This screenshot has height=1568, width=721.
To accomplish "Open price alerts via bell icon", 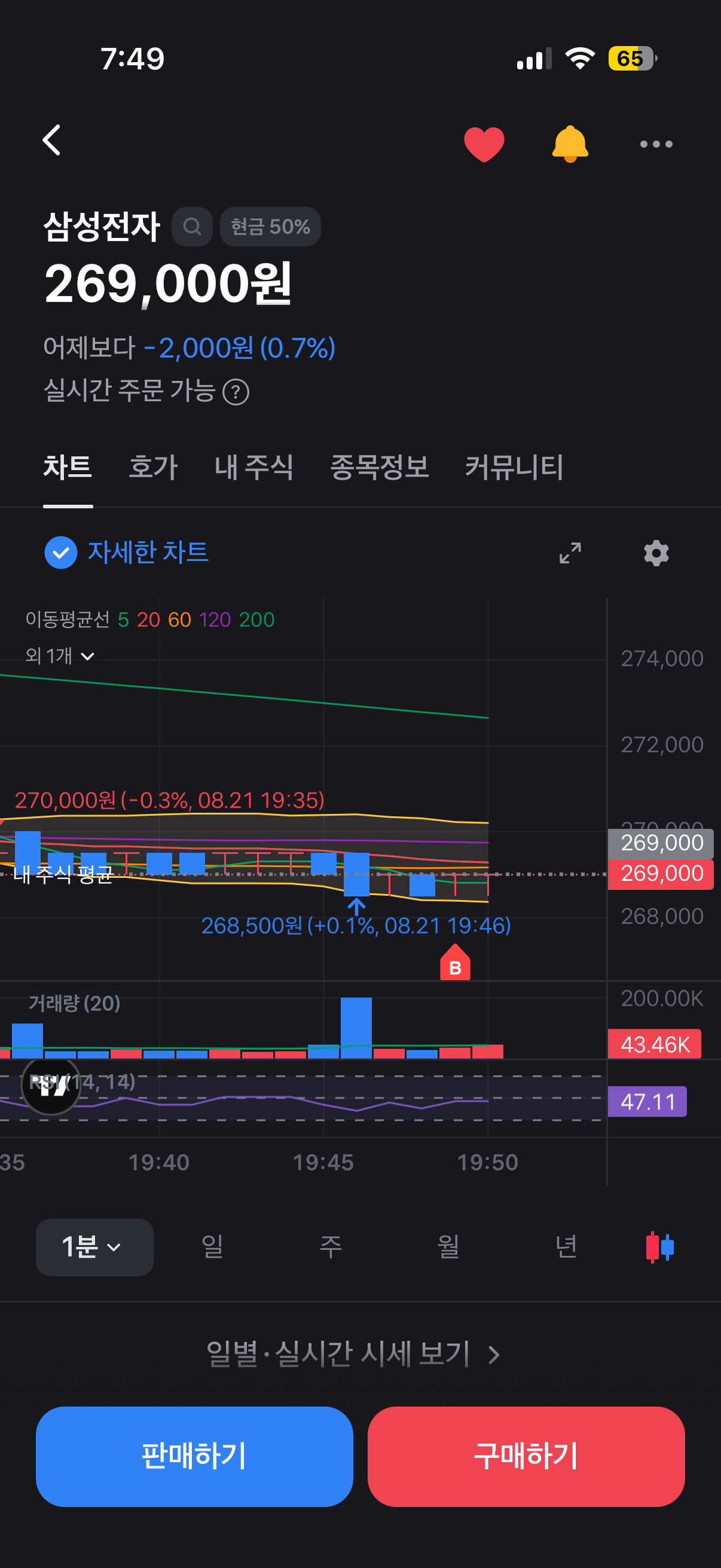I will pos(570,144).
